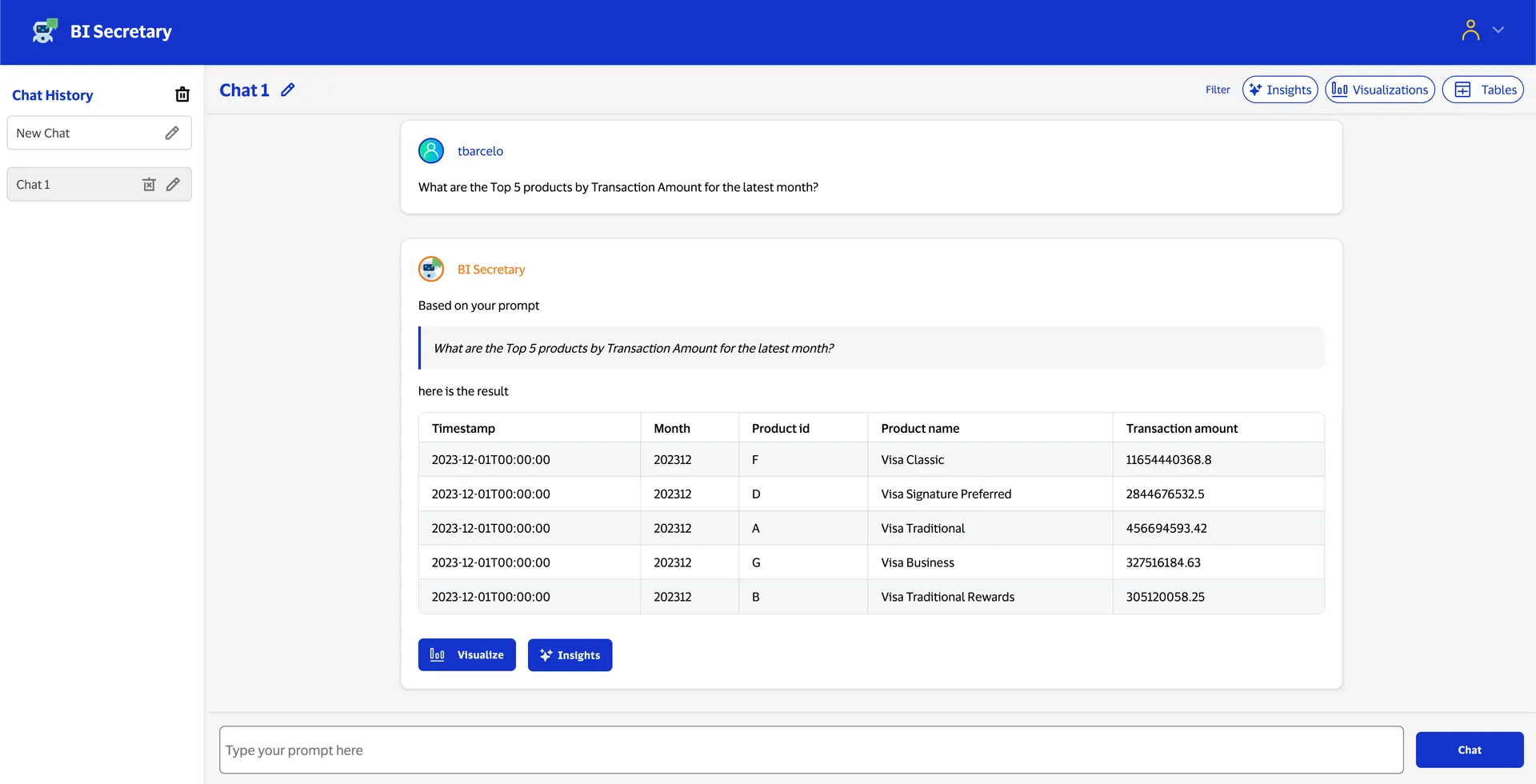
Task: Click the amount 327516184.63
Action: (1163, 562)
